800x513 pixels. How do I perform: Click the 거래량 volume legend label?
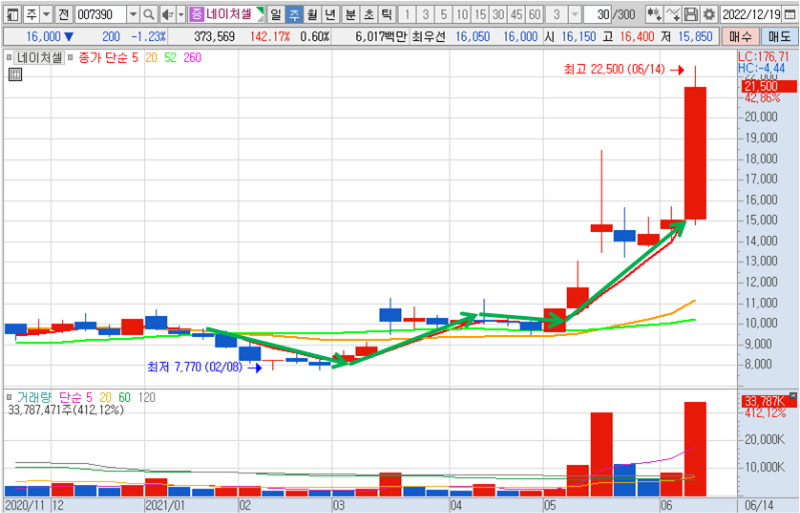34,398
